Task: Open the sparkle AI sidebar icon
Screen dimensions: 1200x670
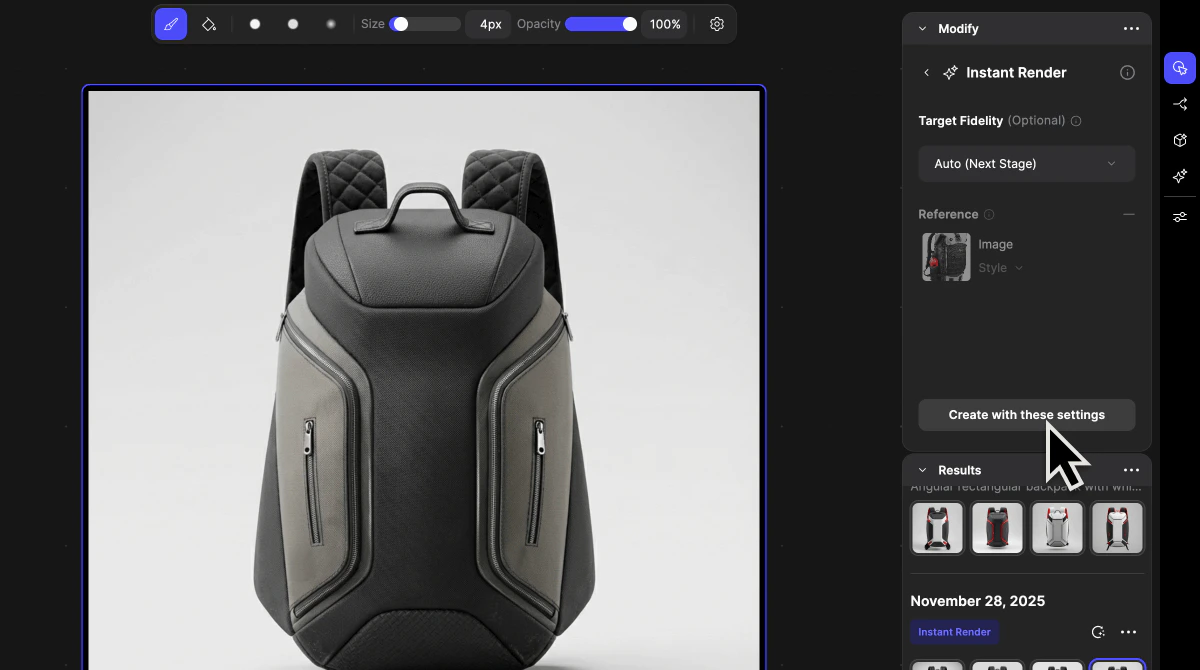Action: 1180,176
